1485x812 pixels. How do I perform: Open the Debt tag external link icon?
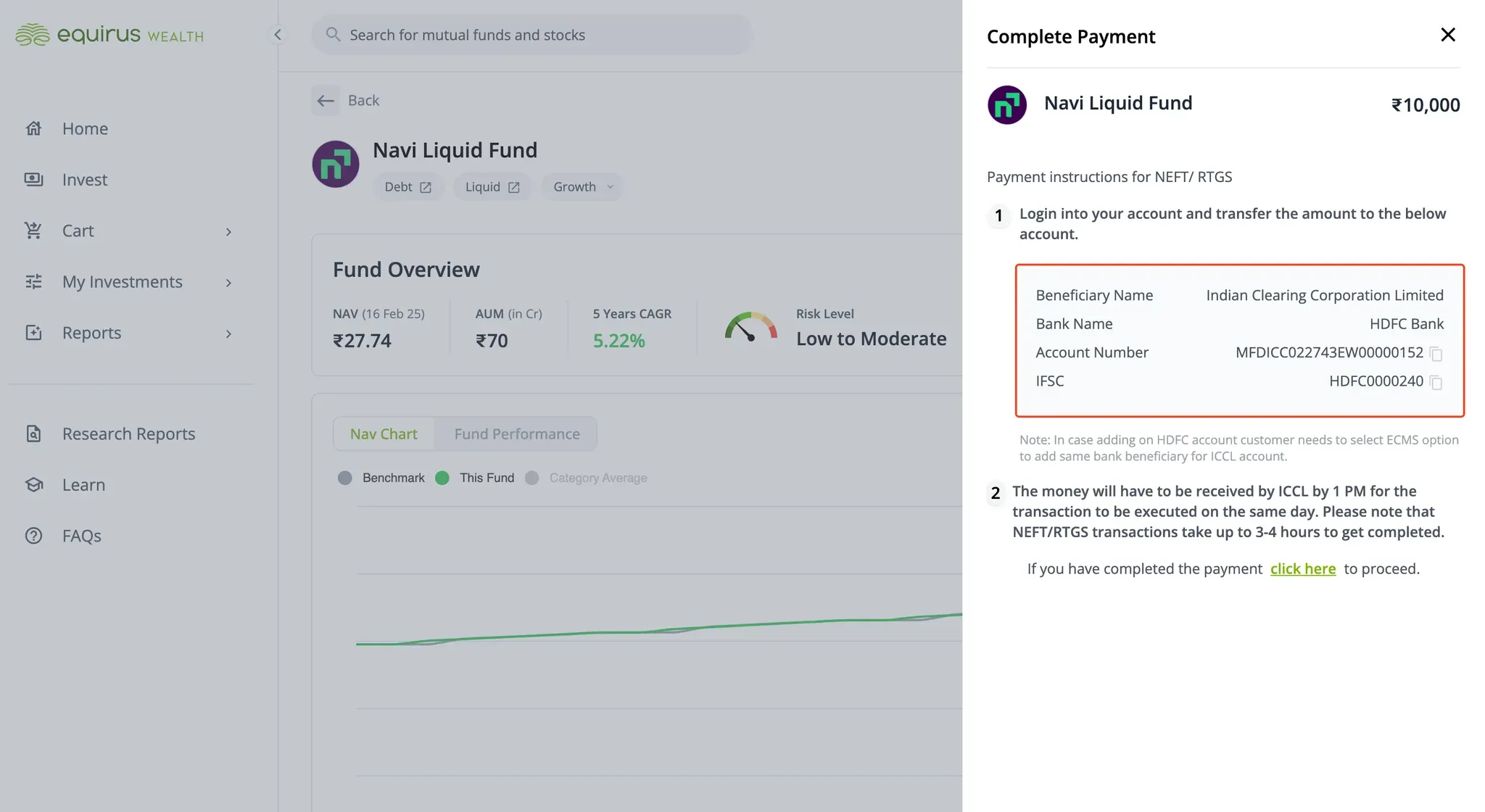[x=426, y=187]
